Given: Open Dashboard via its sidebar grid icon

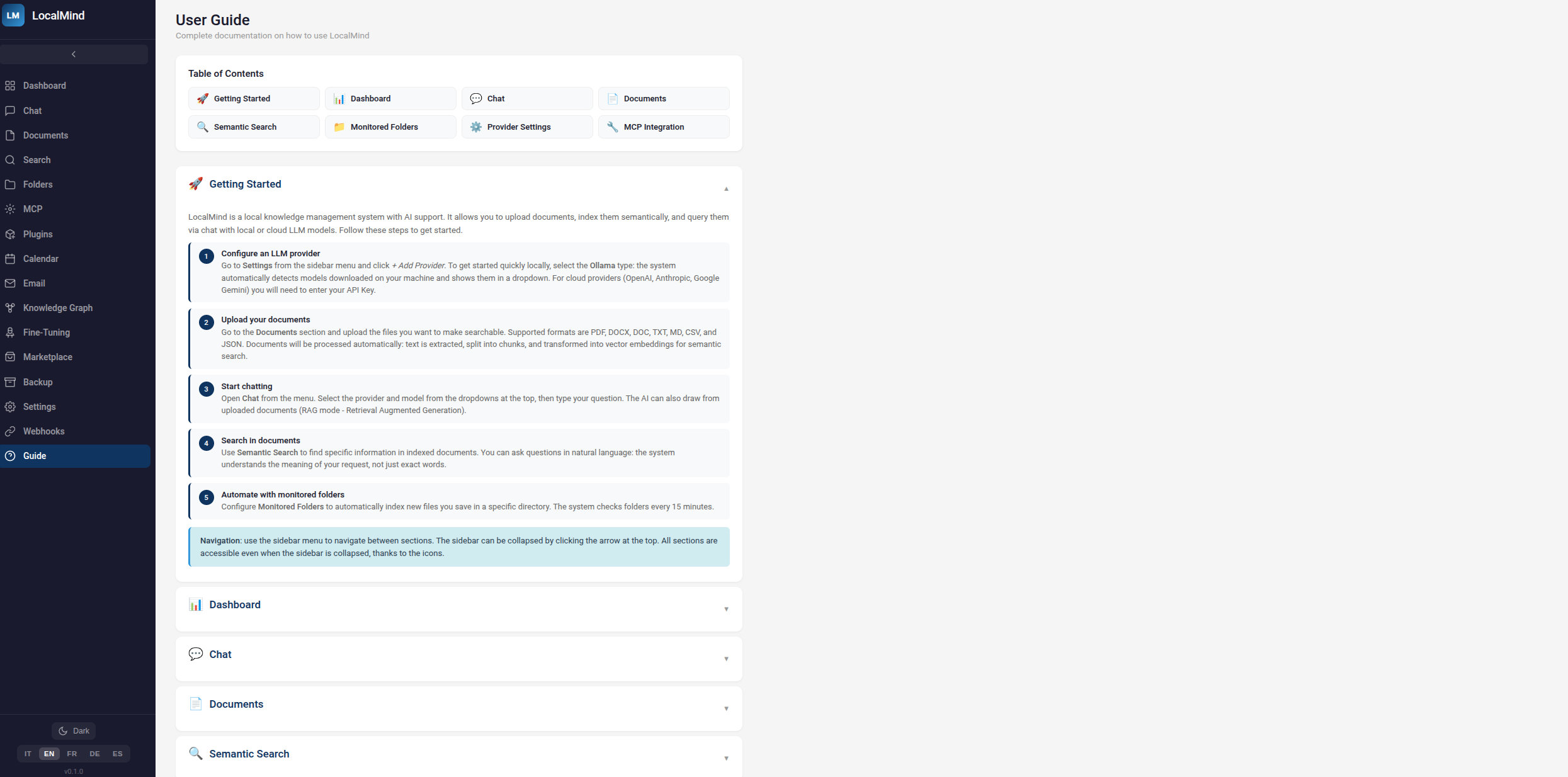Looking at the screenshot, I should click(x=10, y=86).
